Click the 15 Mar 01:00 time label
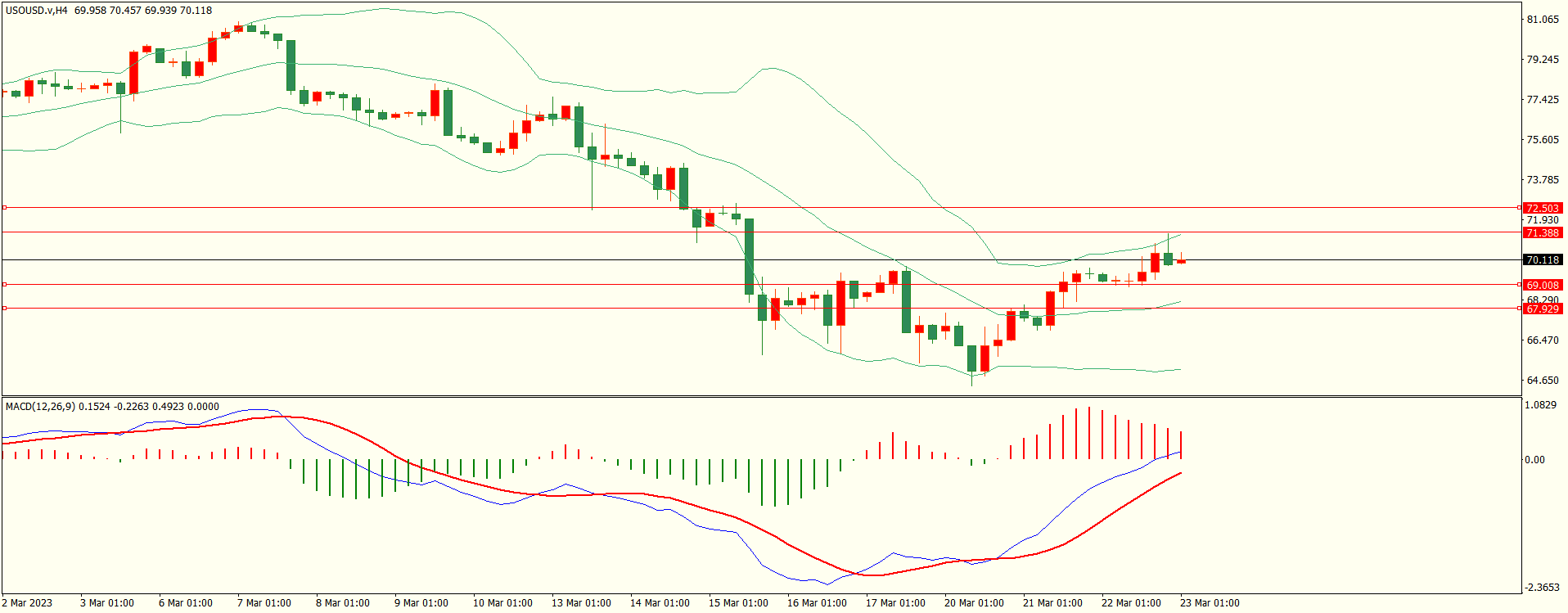 point(738,603)
